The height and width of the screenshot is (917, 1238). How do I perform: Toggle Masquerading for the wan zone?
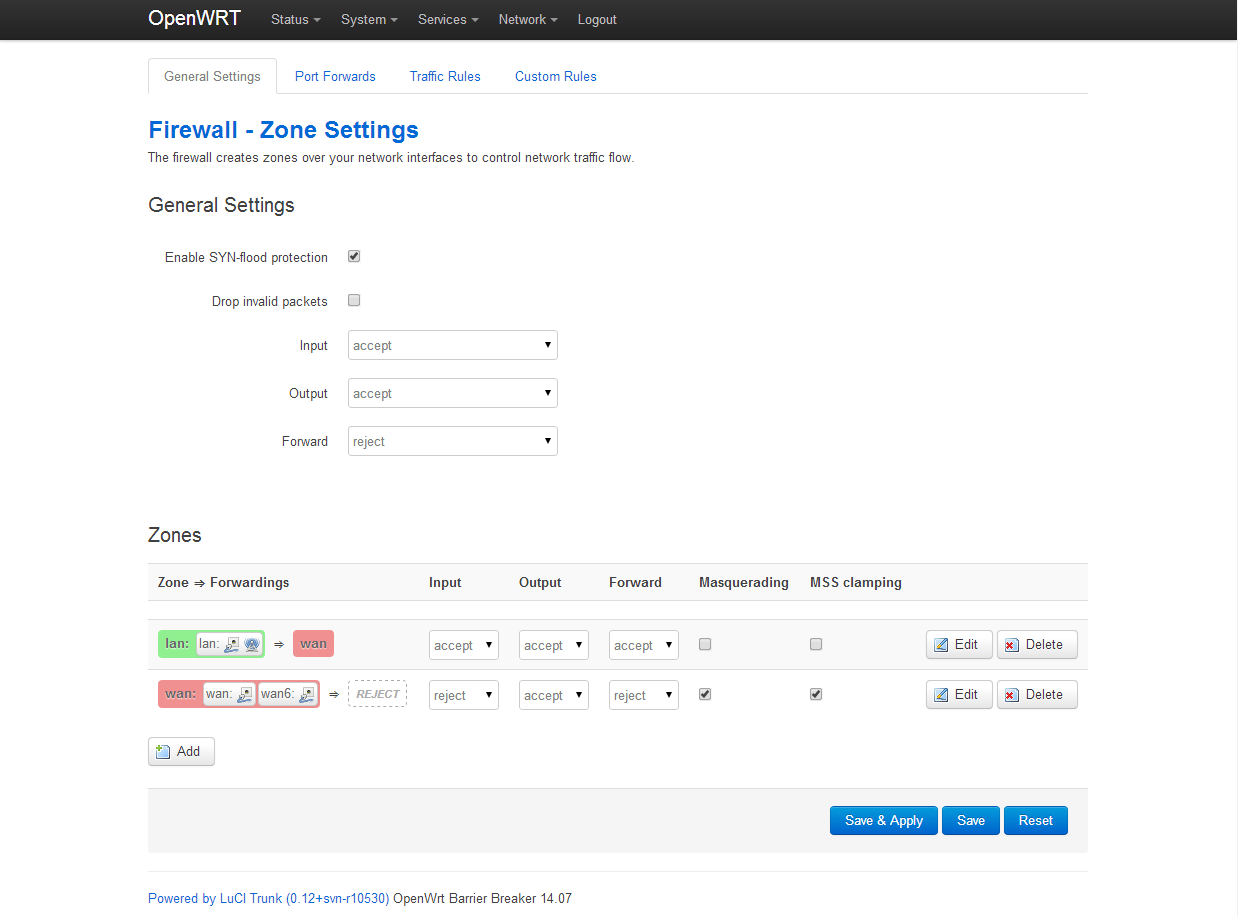pyautogui.click(x=705, y=694)
